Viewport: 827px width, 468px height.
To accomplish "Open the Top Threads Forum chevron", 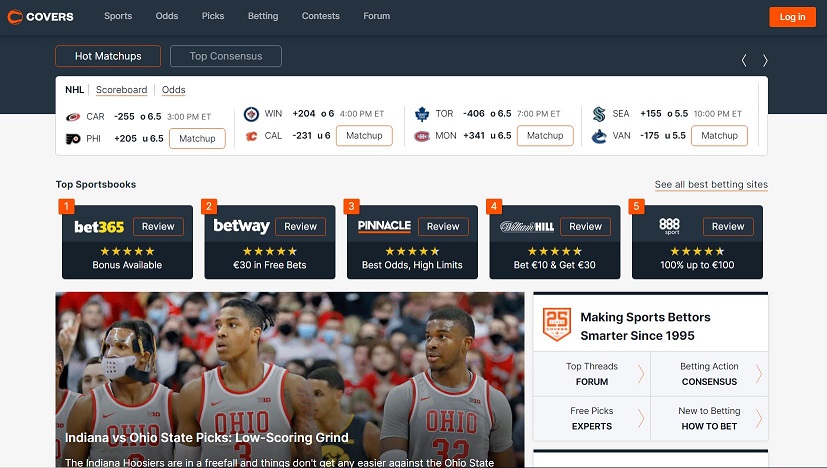I will point(641,374).
